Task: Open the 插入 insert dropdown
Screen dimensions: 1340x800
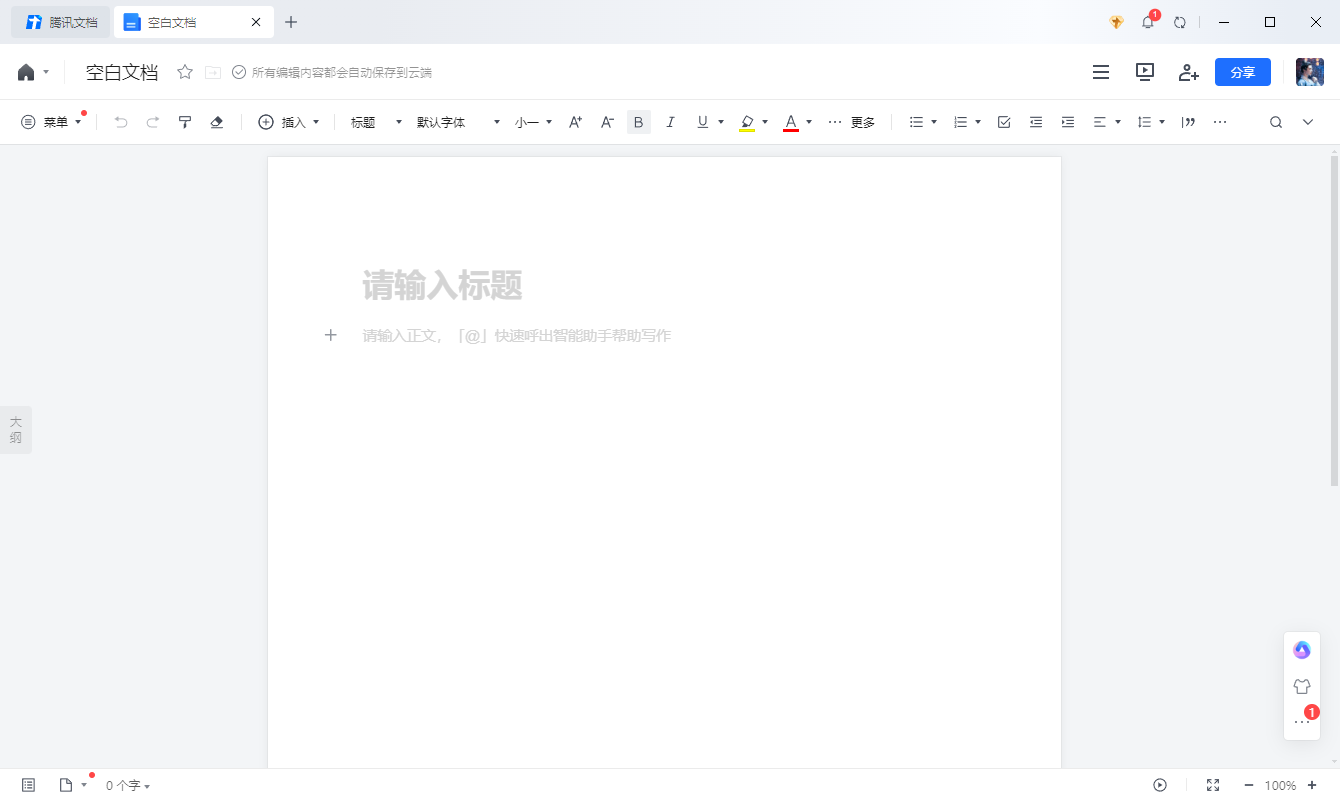Action: (289, 121)
